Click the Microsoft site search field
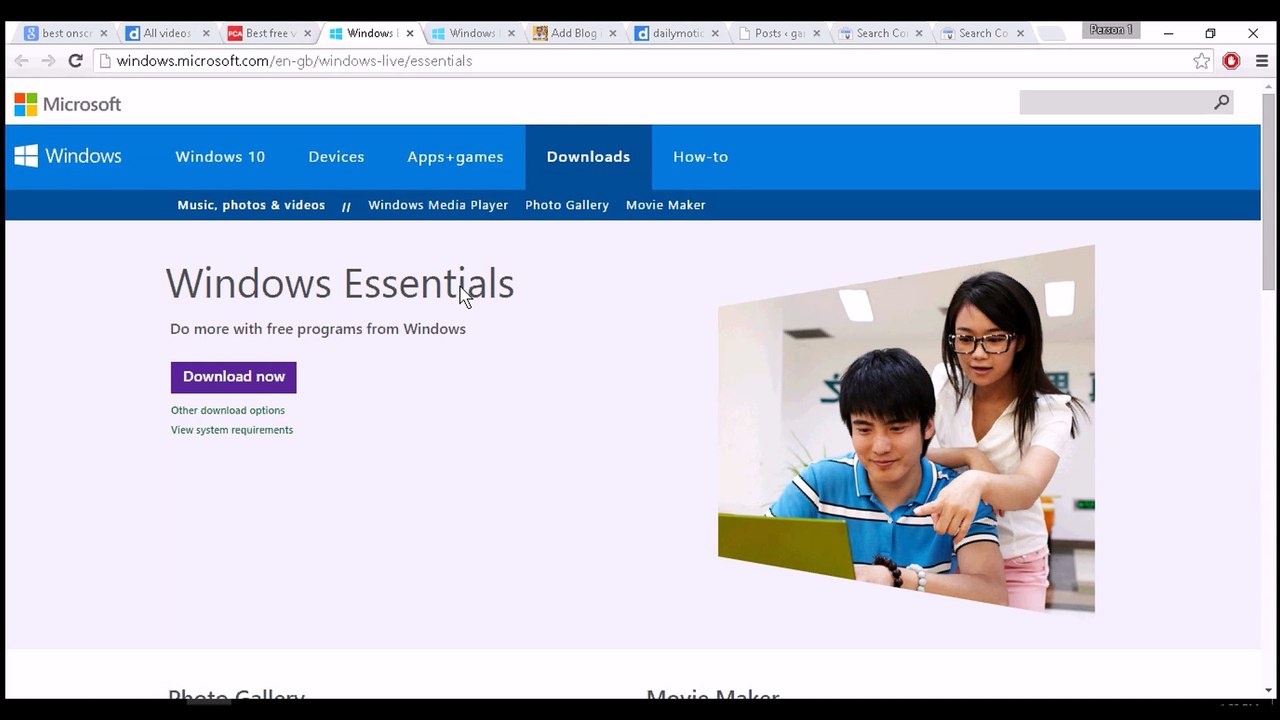Screen dimensions: 1280x720 [x=1115, y=102]
